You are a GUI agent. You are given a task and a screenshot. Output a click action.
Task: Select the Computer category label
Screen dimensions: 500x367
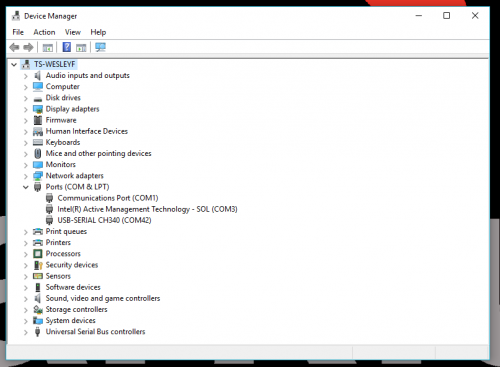click(63, 87)
